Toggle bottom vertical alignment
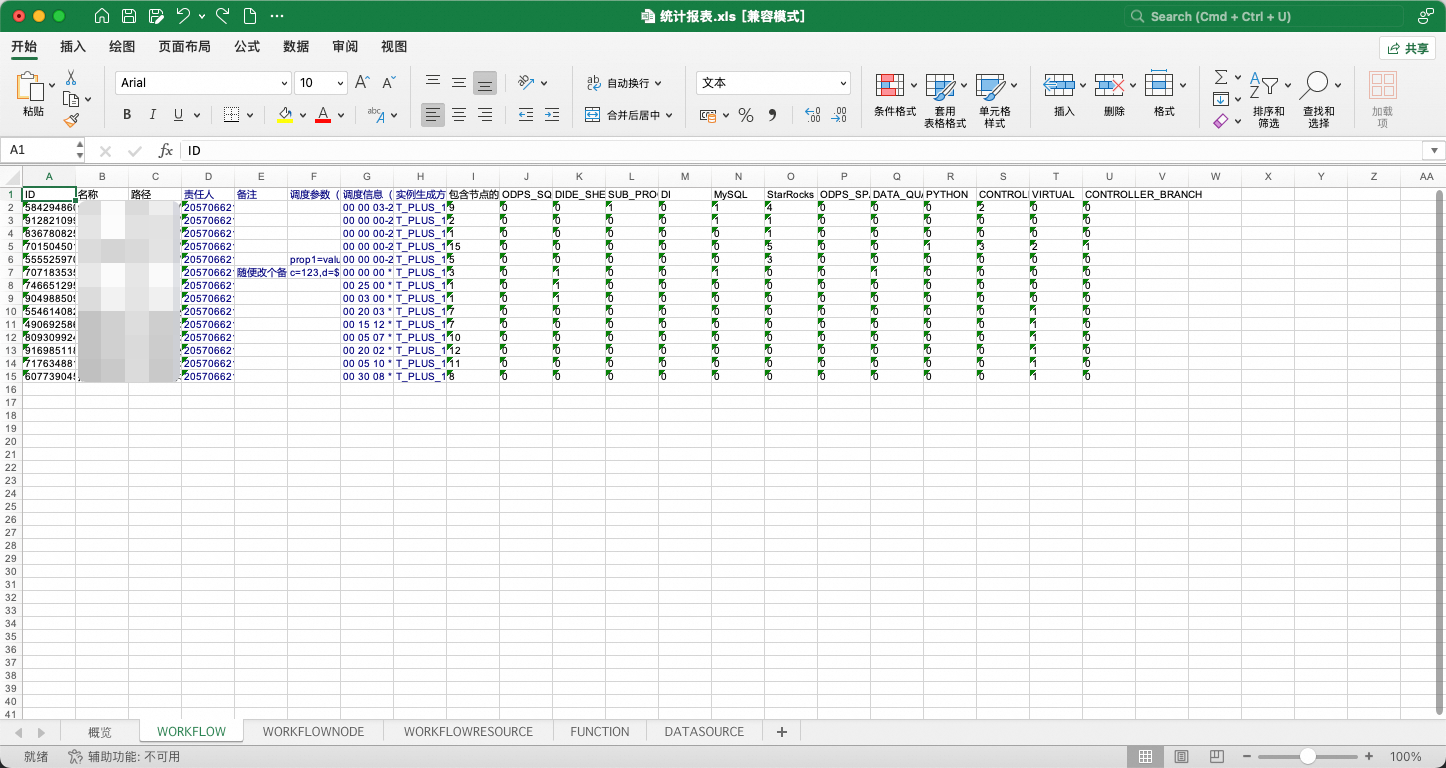1446x768 pixels. (x=485, y=83)
